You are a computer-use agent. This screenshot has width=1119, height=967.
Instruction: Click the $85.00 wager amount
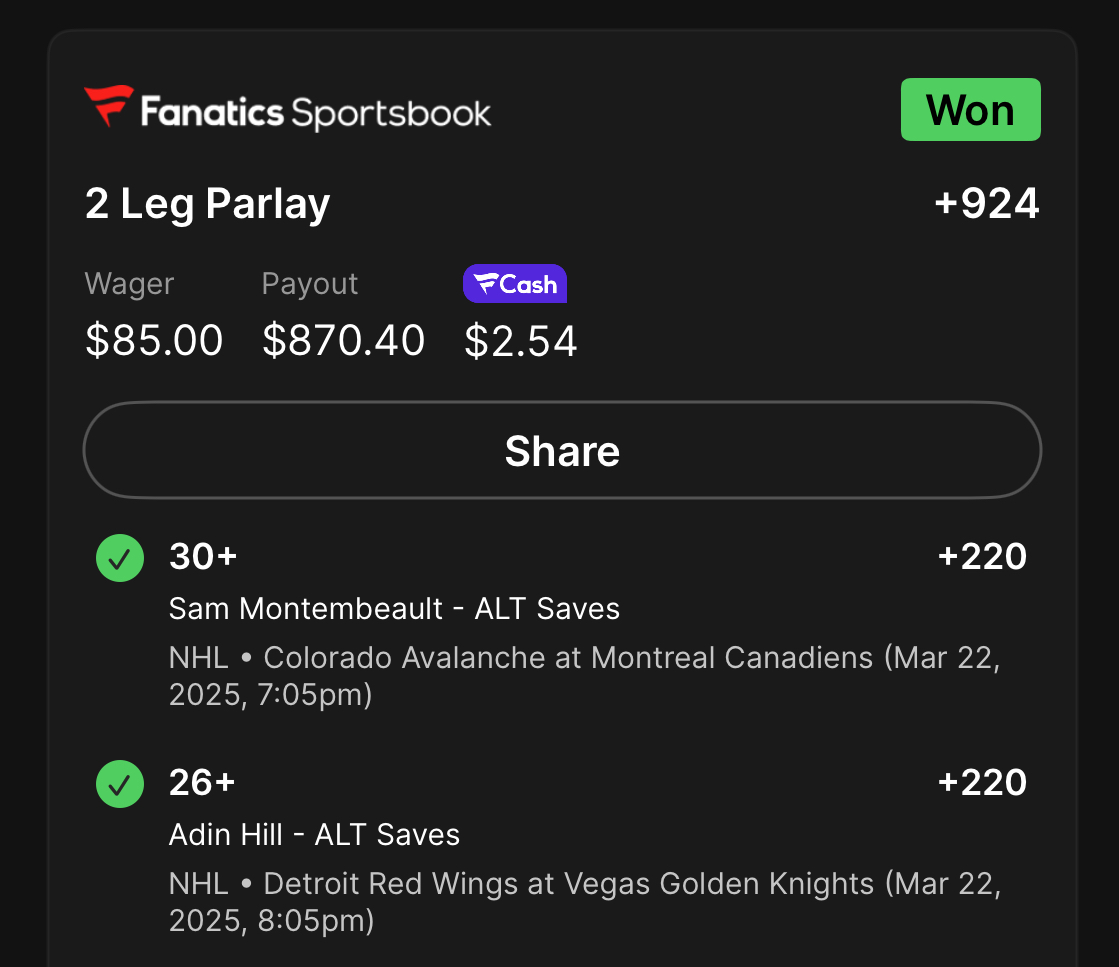[154, 341]
